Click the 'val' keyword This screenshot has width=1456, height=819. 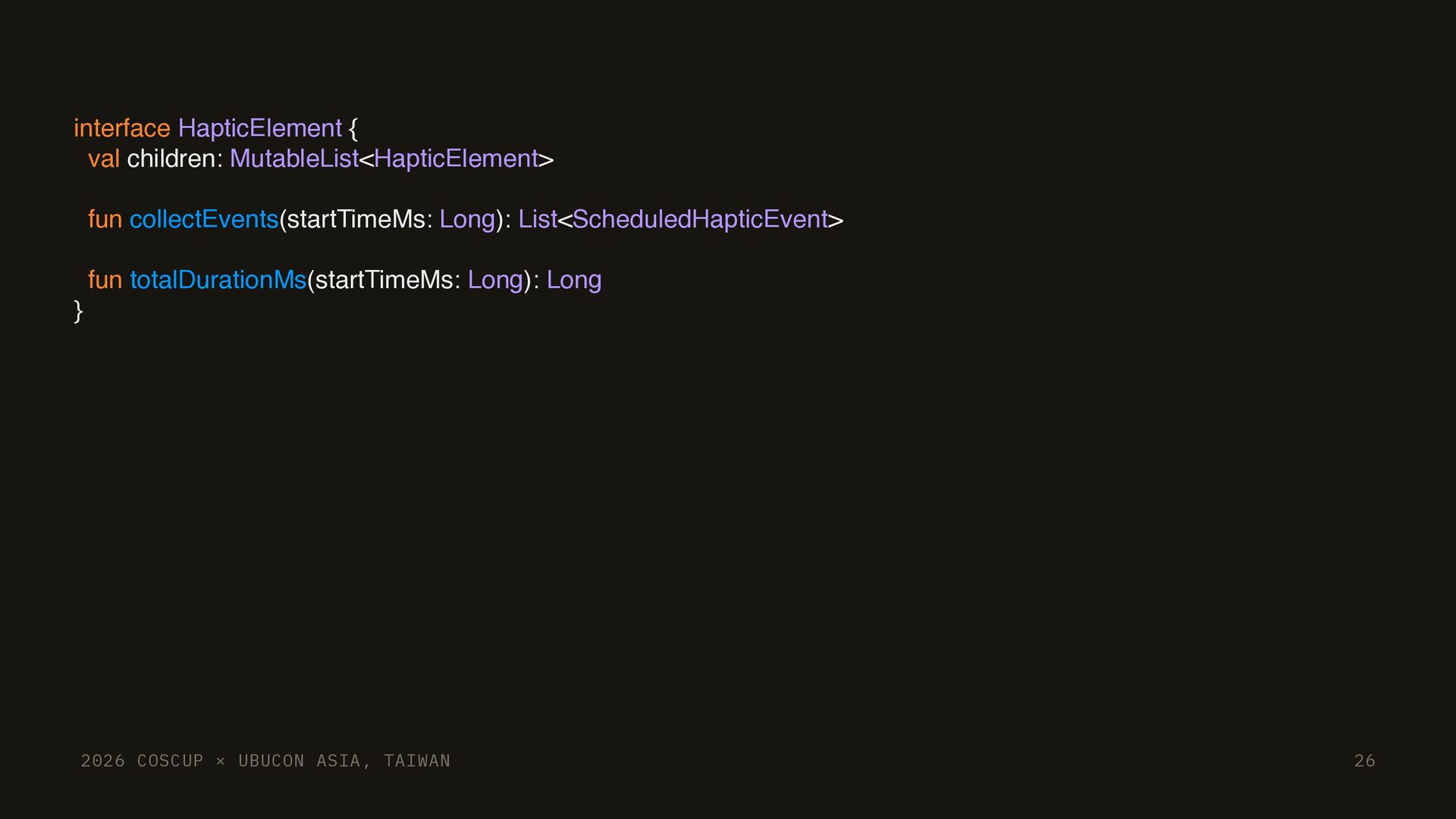tap(104, 158)
